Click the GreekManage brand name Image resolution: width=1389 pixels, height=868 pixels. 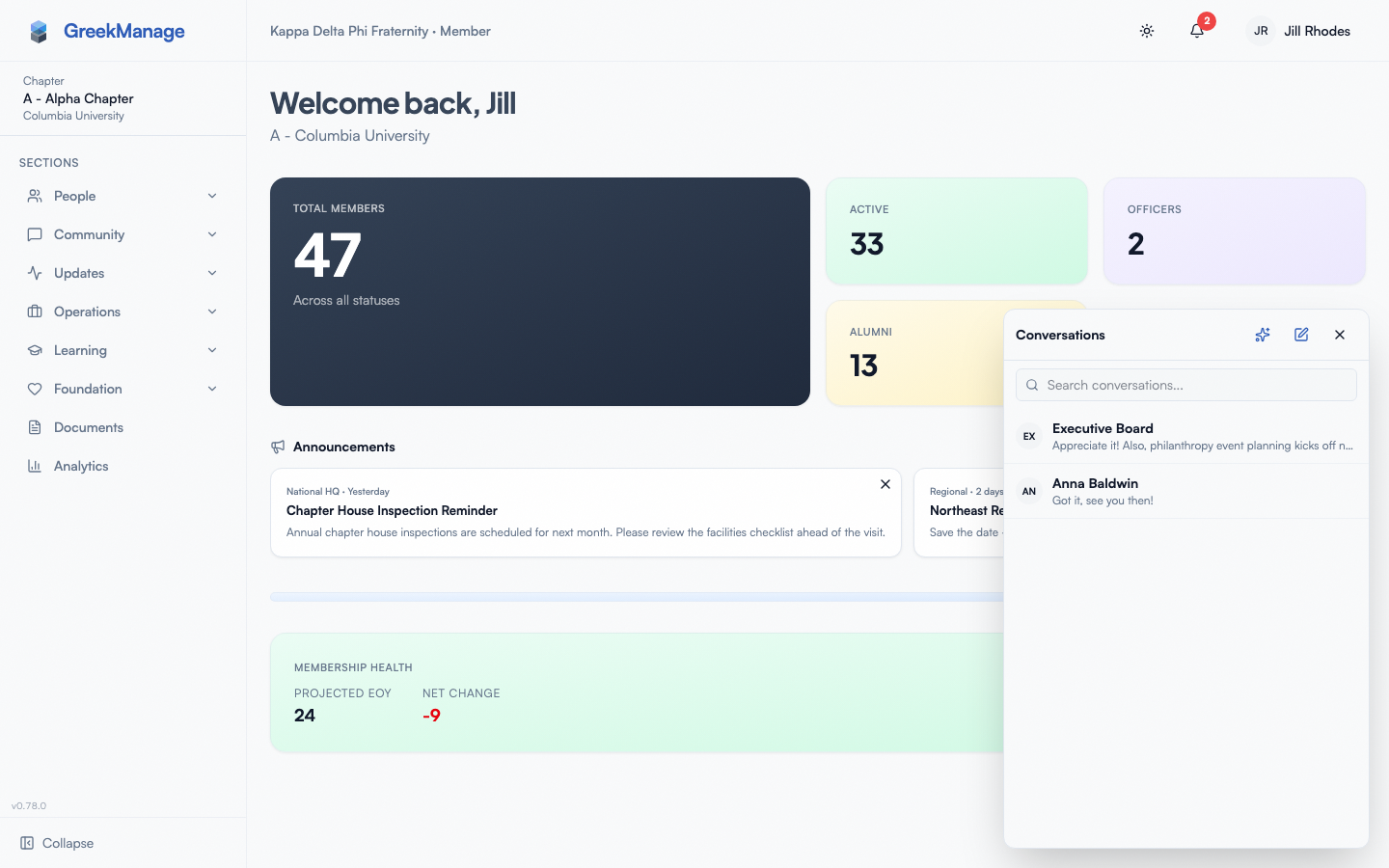click(123, 31)
